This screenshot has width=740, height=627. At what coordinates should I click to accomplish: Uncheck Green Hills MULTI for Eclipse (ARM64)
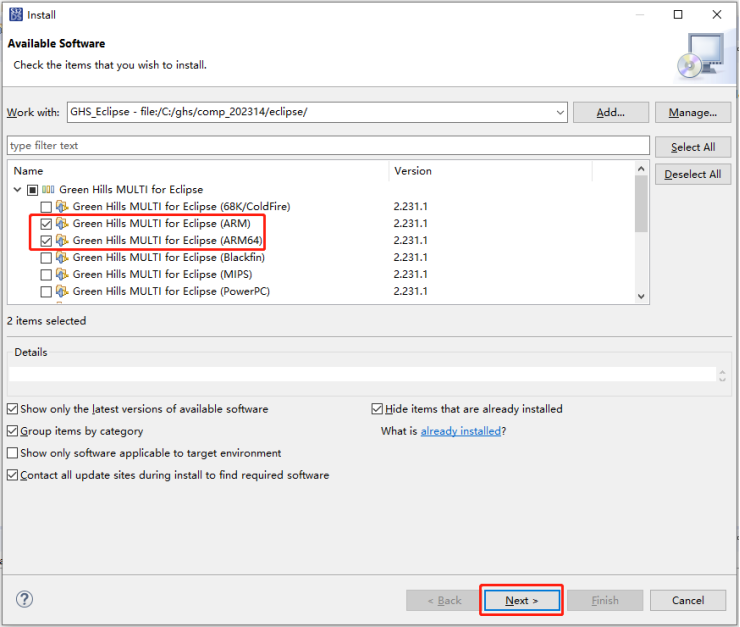pos(46,240)
